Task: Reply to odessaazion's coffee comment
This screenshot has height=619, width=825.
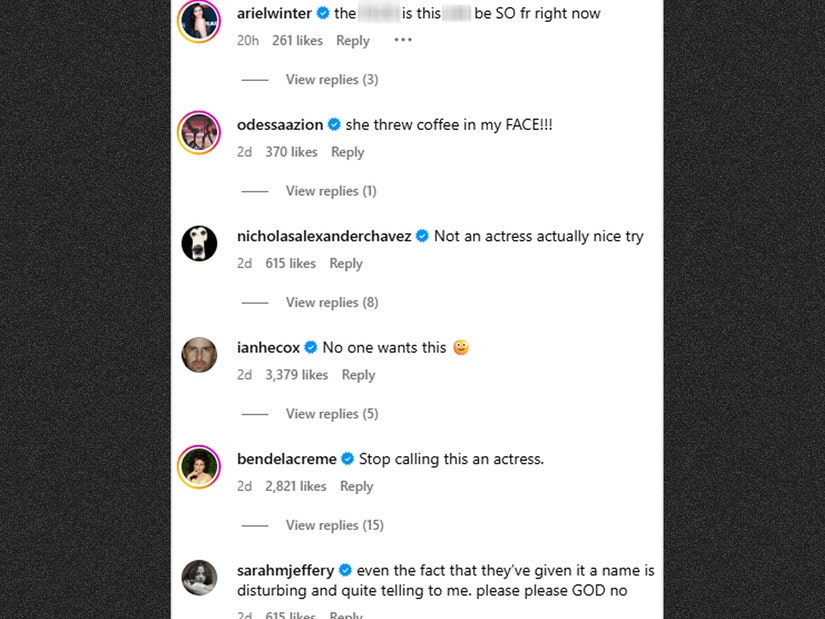Action: point(348,152)
